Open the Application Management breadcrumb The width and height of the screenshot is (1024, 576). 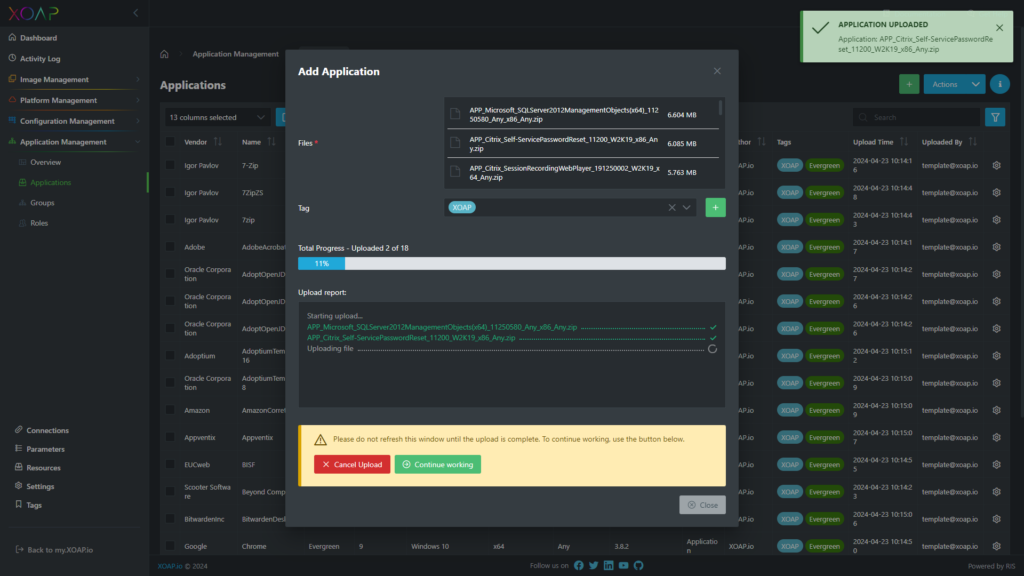click(x=235, y=54)
